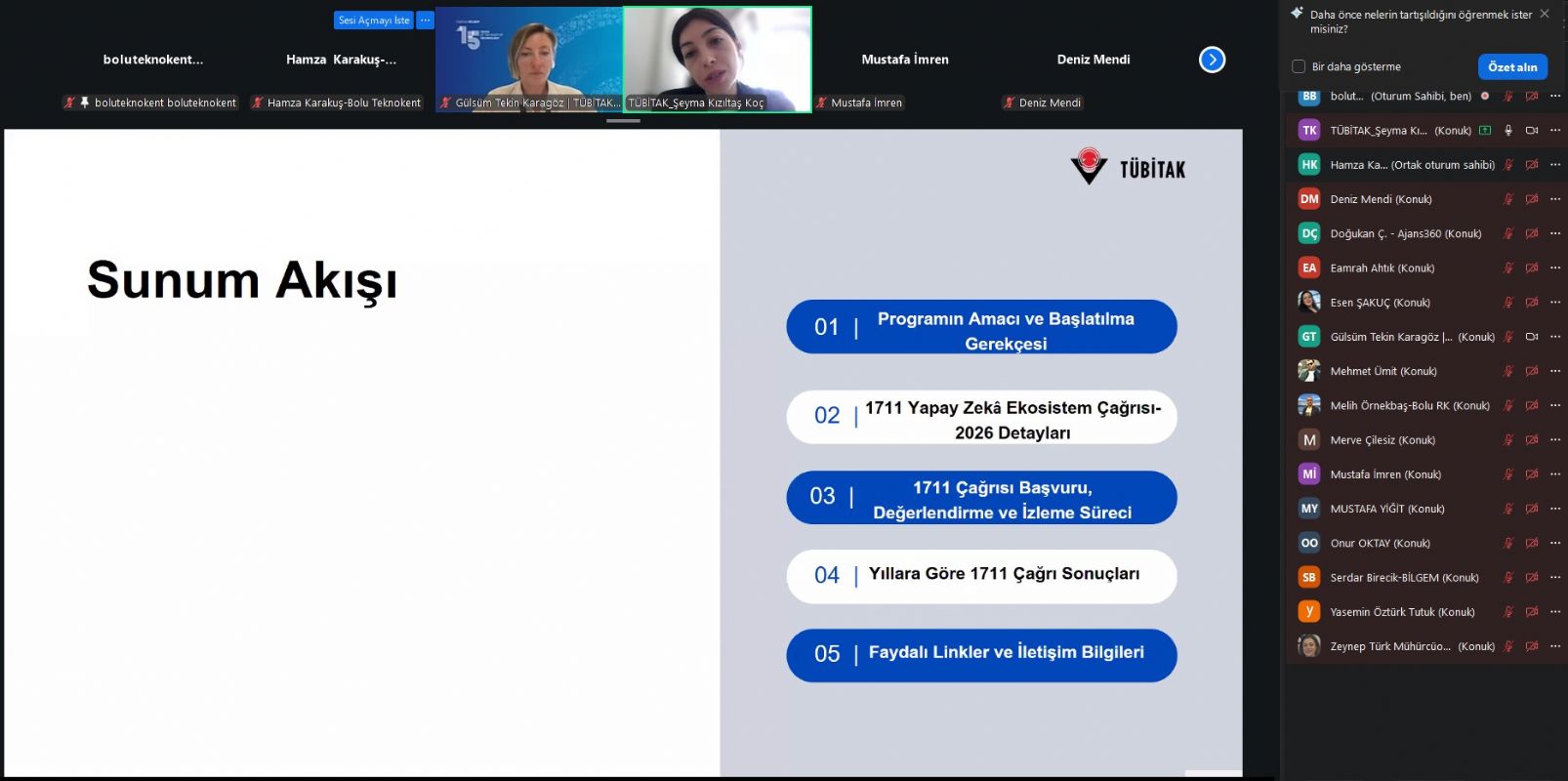The image size is (1568, 781).
Task: Click video-off icon for Doğukan Ç. - Ajans360
Action: (x=1532, y=233)
